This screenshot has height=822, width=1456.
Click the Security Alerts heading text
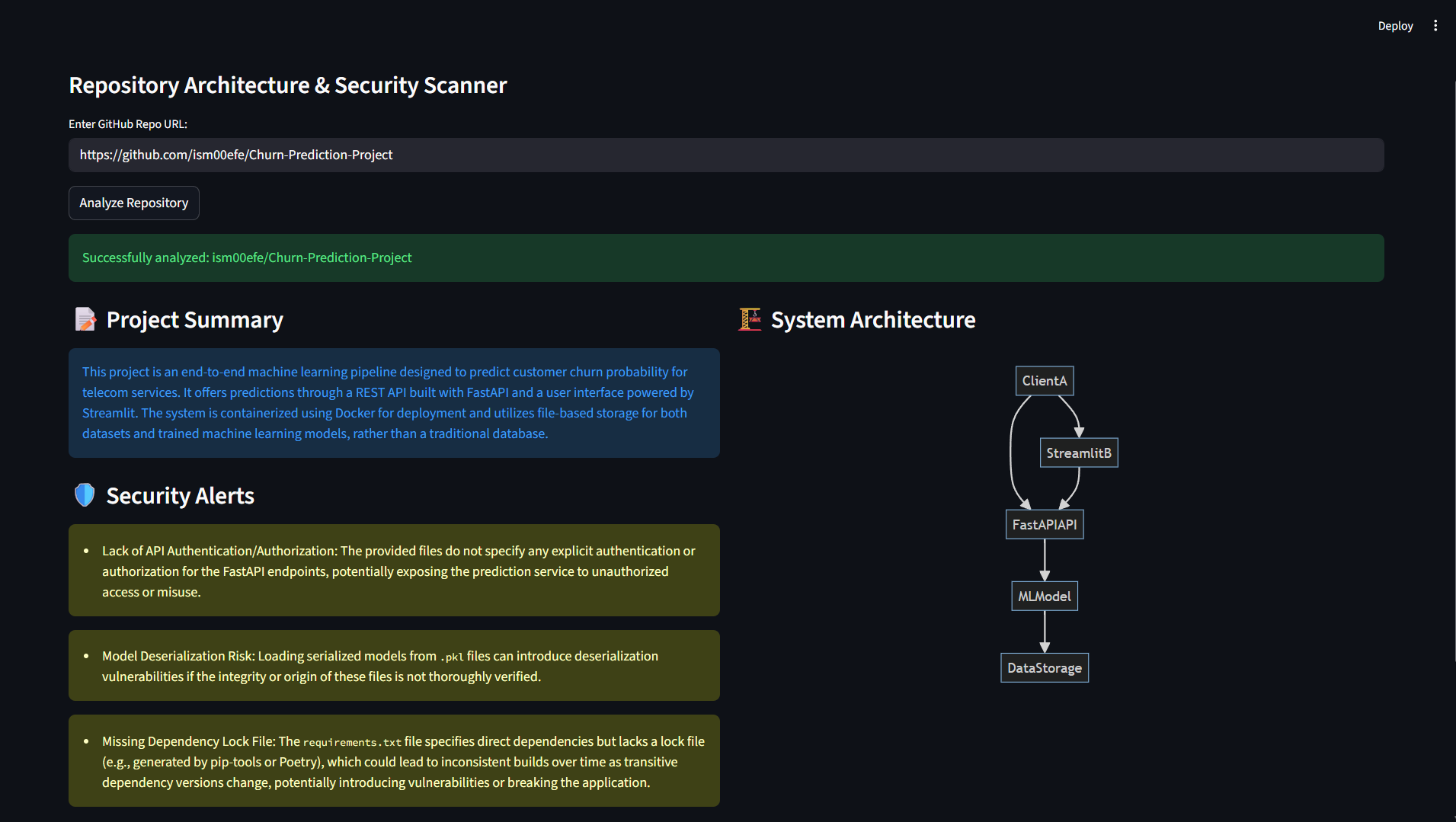[180, 496]
